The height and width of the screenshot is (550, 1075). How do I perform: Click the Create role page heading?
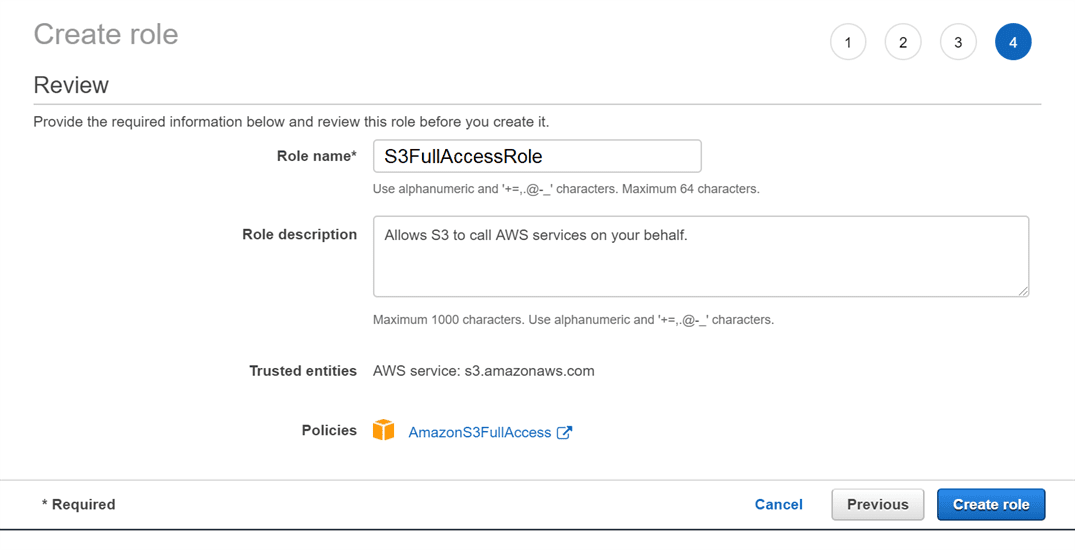106,34
